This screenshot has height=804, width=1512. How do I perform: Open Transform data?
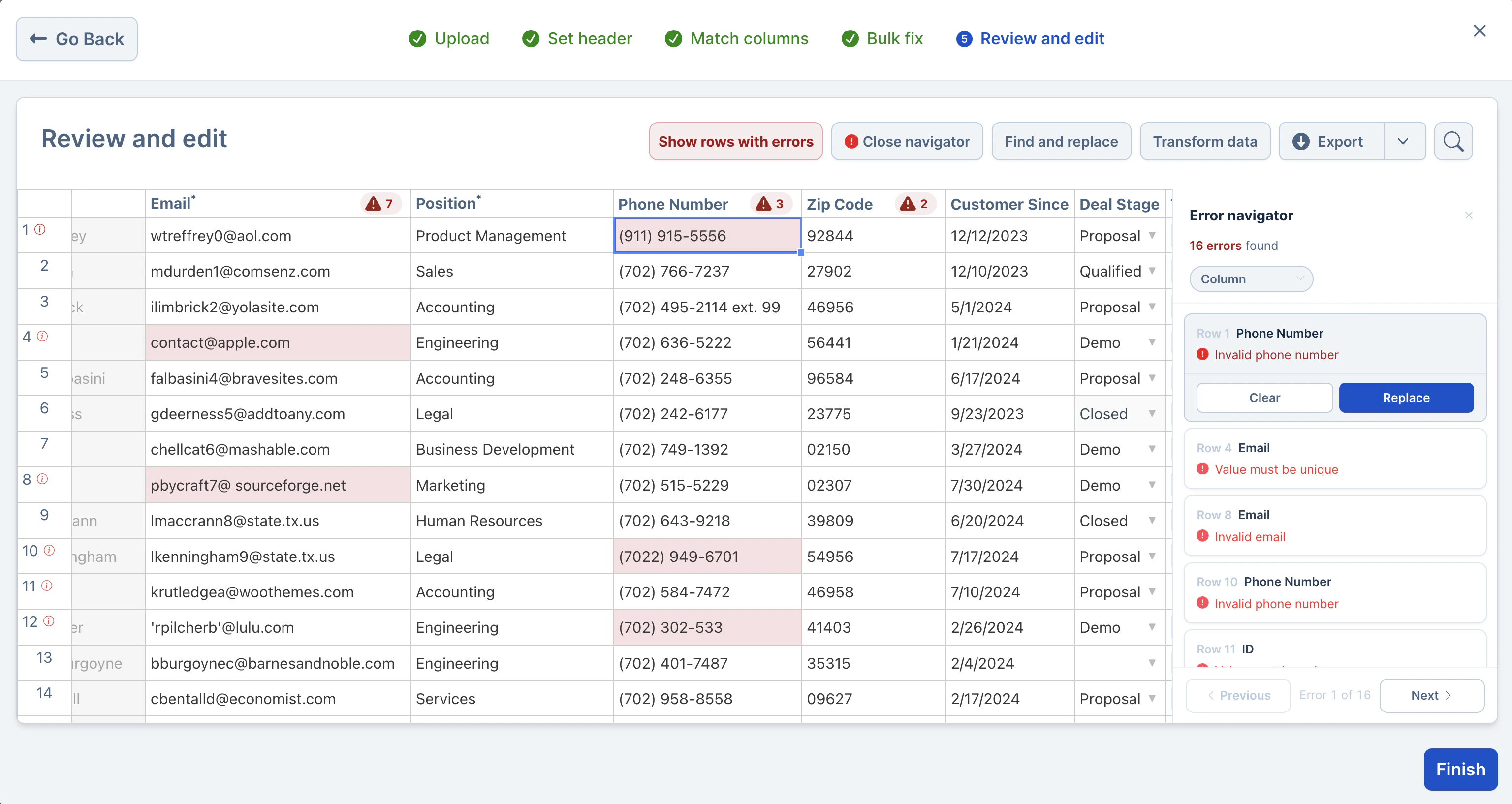[1205, 141]
